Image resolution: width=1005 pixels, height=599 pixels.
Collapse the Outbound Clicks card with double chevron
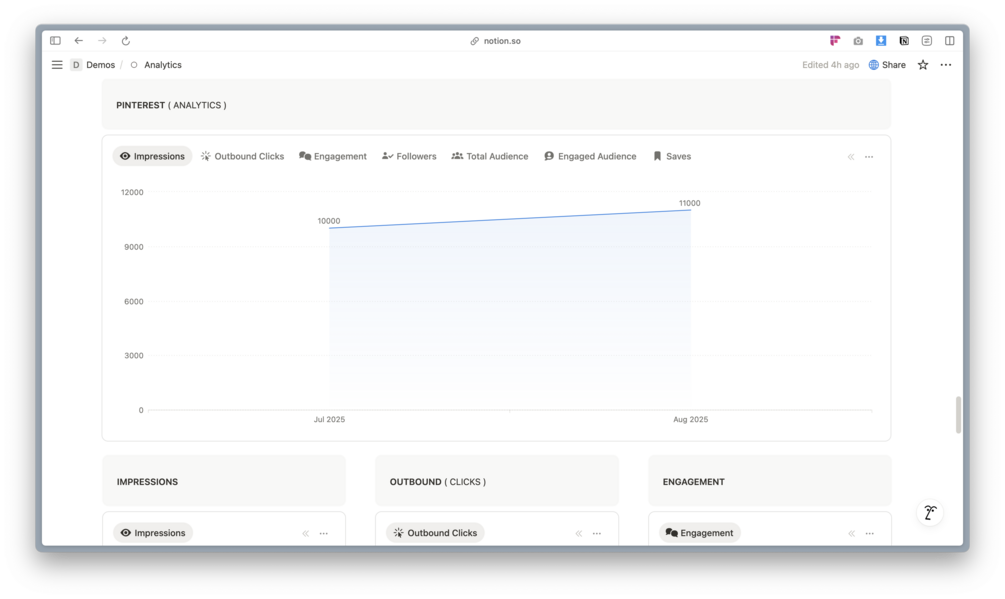(579, 533)
